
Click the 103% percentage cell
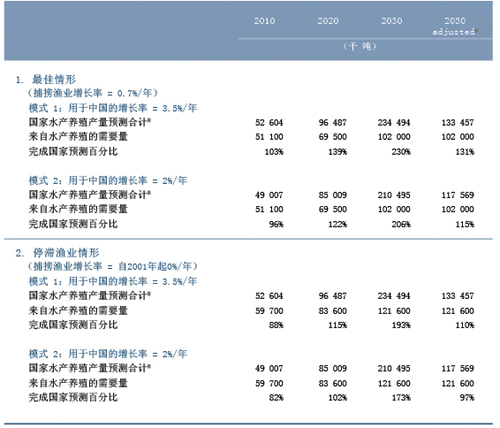[274, 152]
